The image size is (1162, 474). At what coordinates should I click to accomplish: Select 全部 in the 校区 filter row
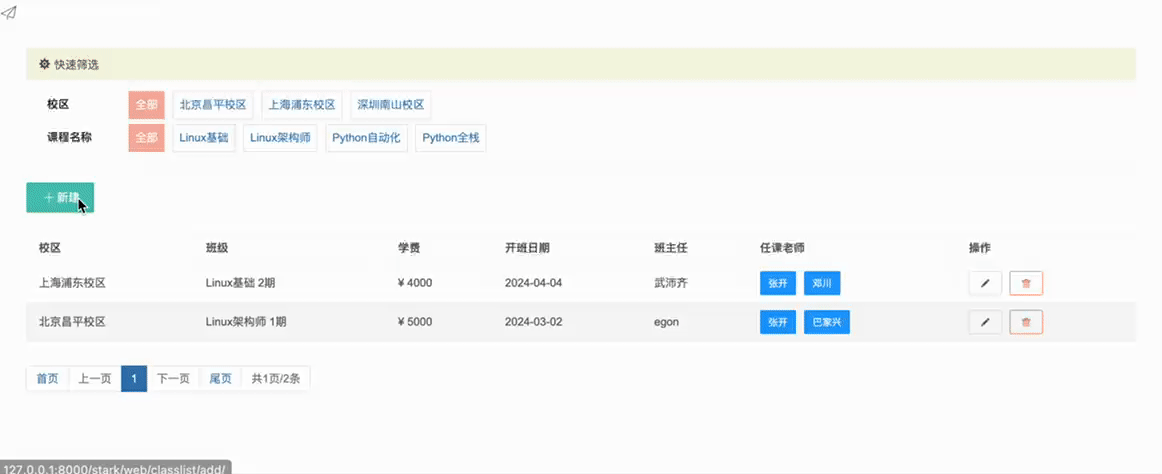coord(146,105)
